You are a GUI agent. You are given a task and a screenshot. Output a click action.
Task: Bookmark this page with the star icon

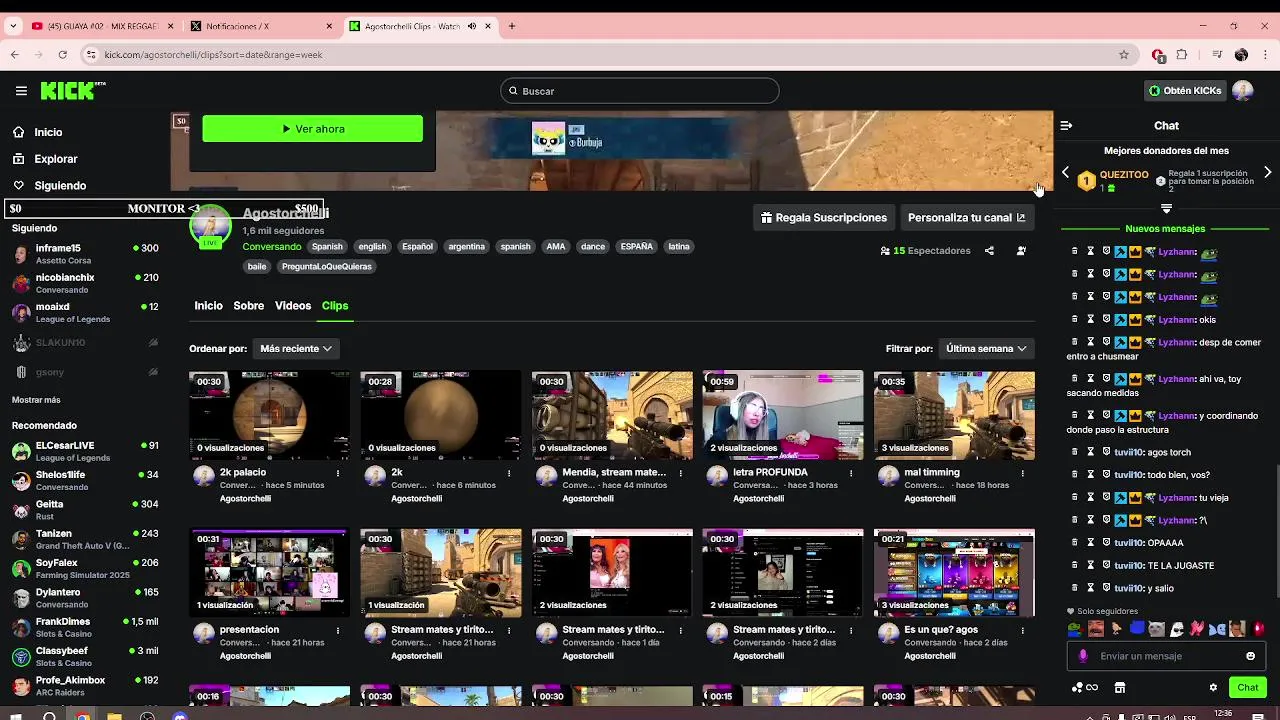pyautogui.click(x=1124, y=55)
